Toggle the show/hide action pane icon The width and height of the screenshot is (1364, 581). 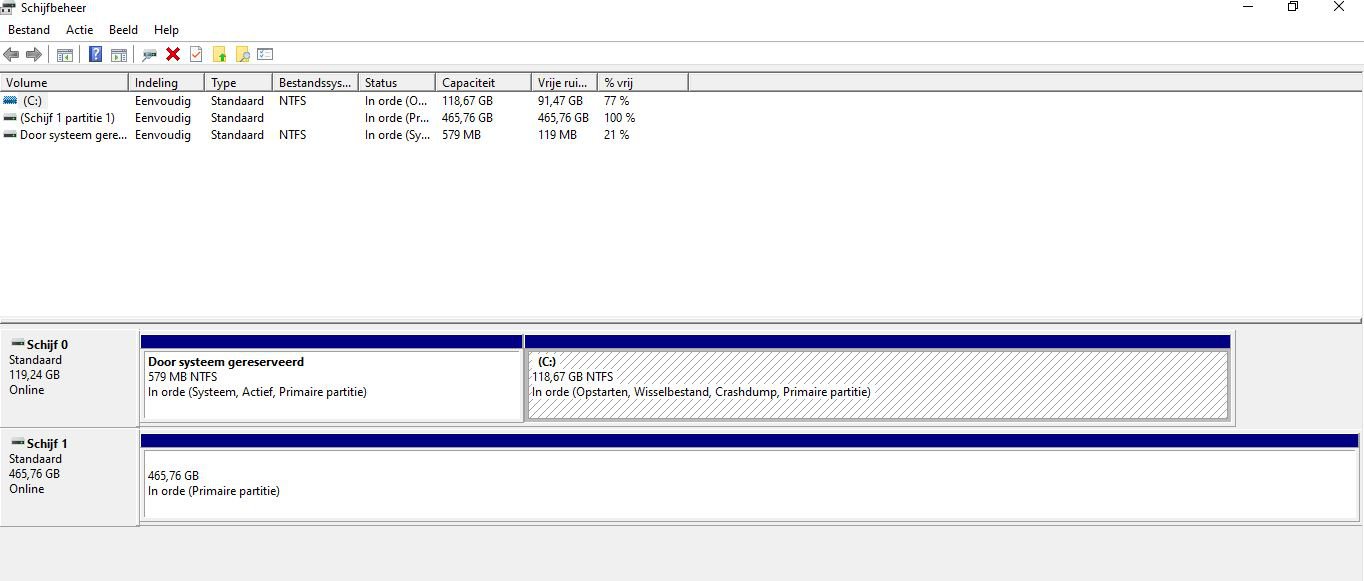(119, 54)
